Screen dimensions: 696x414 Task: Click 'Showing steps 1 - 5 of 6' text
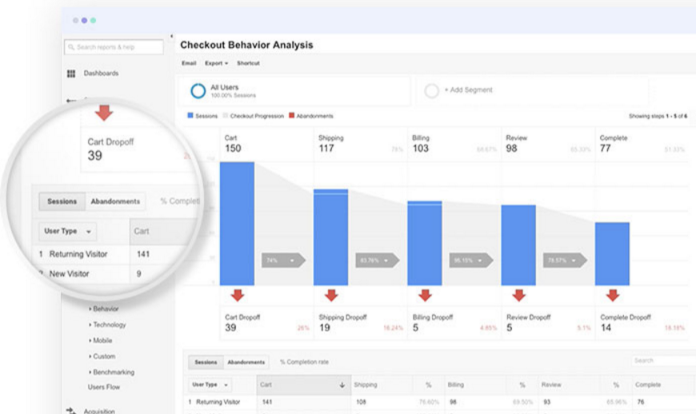658,116
